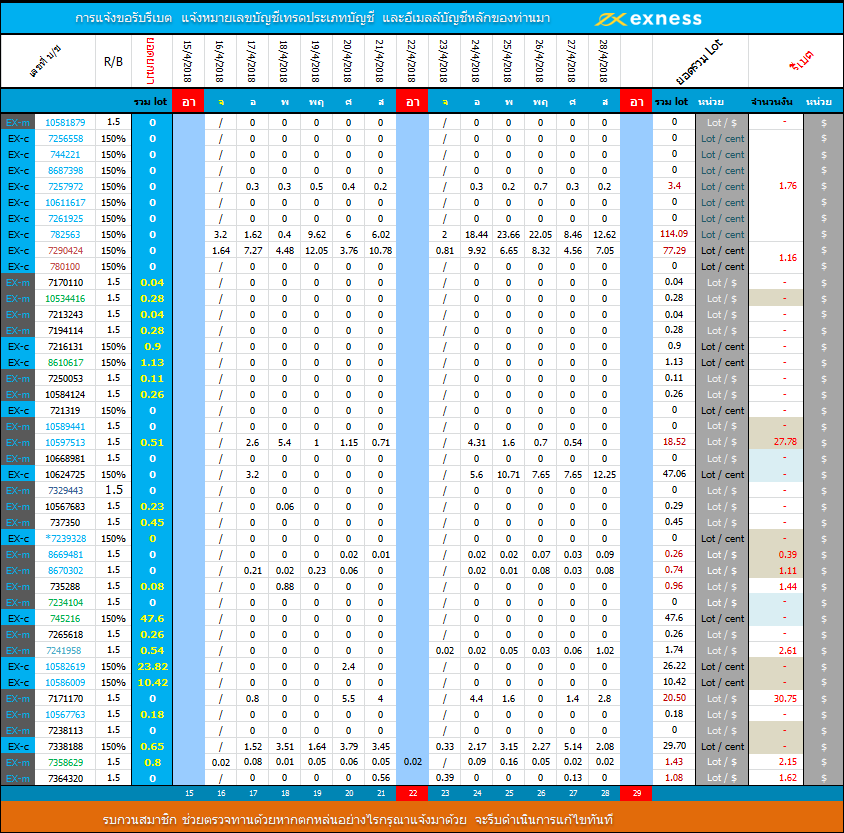Image resolution: width=844 pixels, height=833 pixels.
Task: Click green account number 8610617
Action: coord(65,363)
